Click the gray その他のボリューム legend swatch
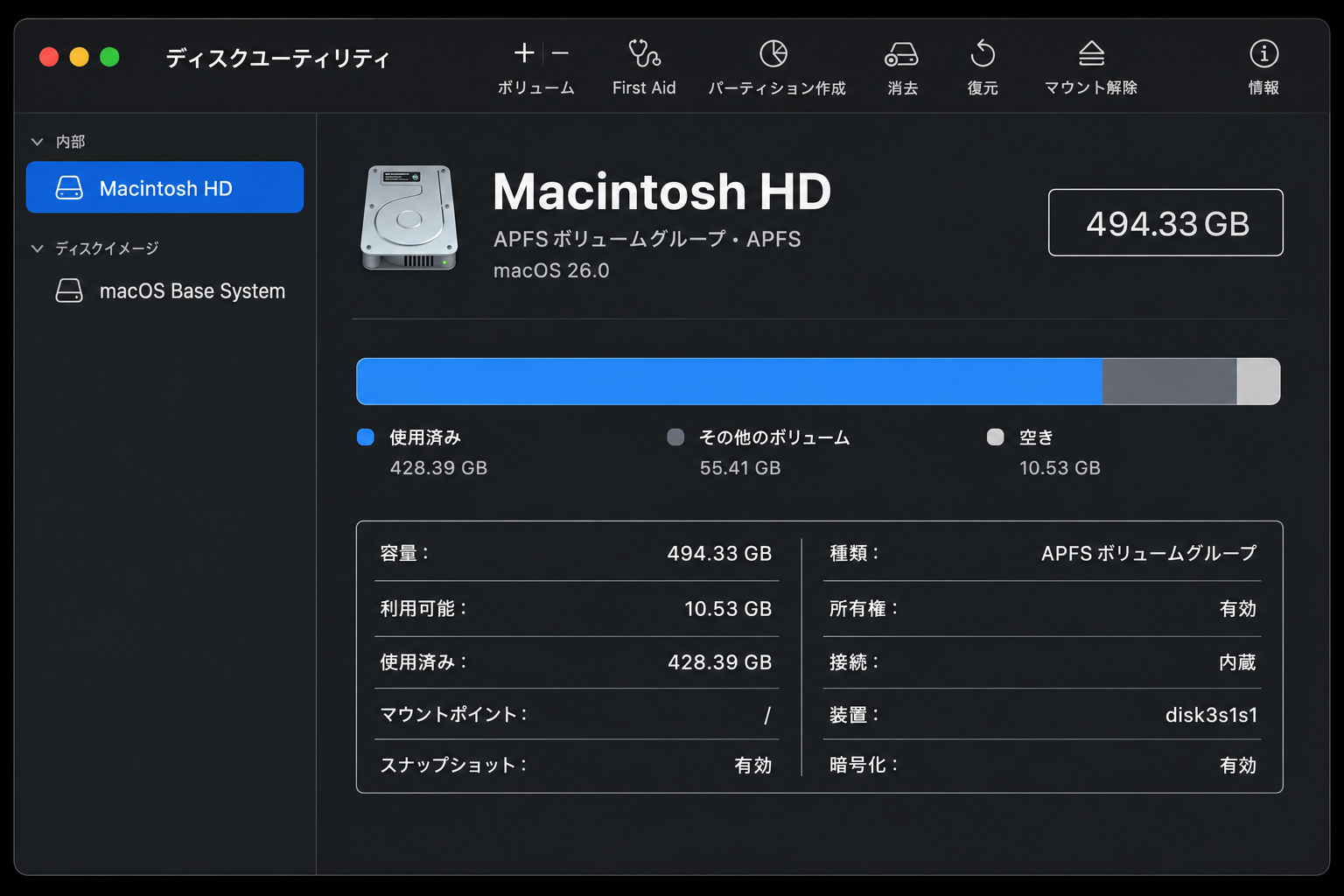1344x896 pixels. point(675,437)
